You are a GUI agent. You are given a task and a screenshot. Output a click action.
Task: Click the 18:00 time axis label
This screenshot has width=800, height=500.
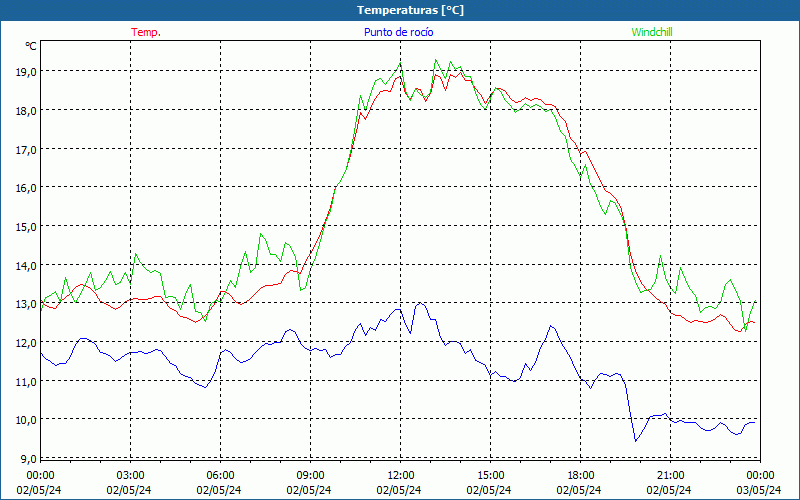click(x=581, y=476)
